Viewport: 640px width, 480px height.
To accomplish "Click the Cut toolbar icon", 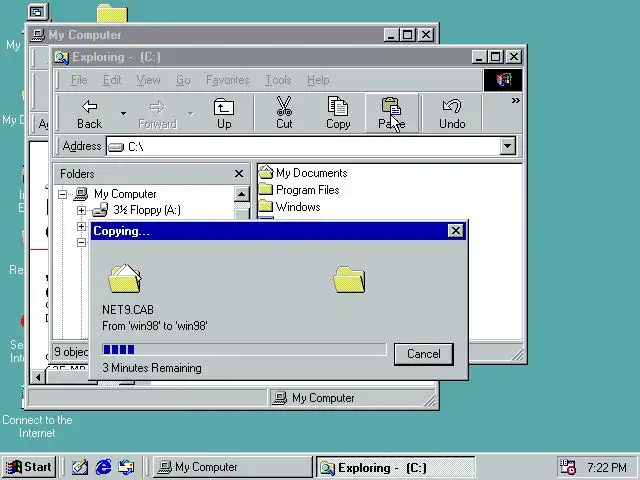I will pos(284,113).
